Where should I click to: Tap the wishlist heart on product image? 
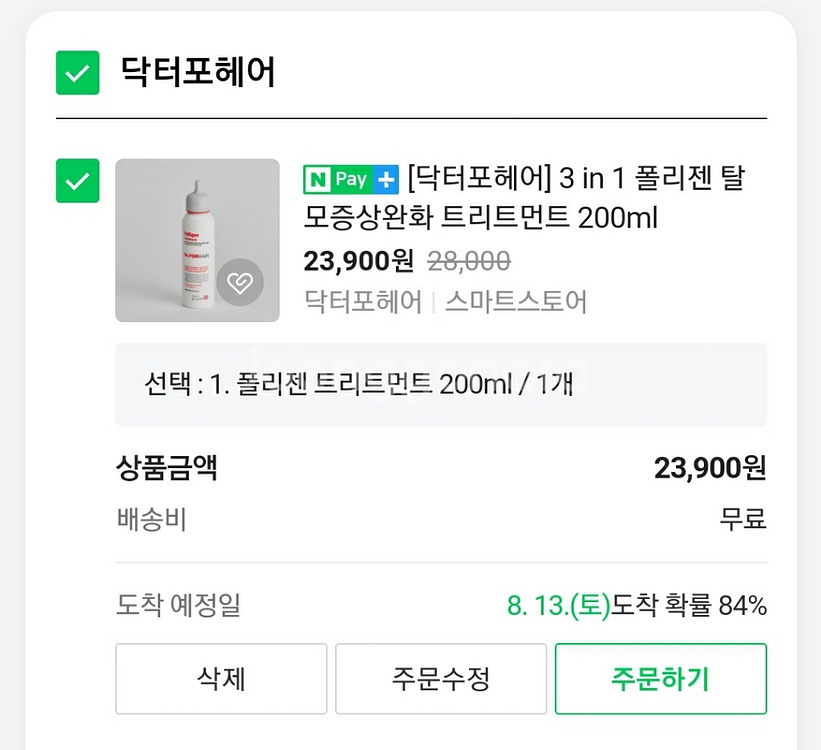click(x=240, y=284)
